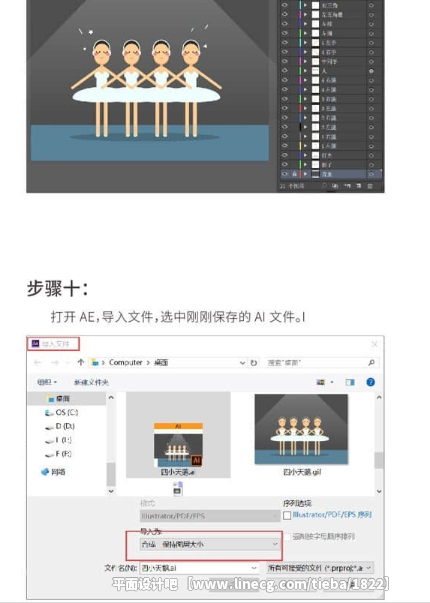Unlock the 背景 layer via its lock icon

(294, 174)
